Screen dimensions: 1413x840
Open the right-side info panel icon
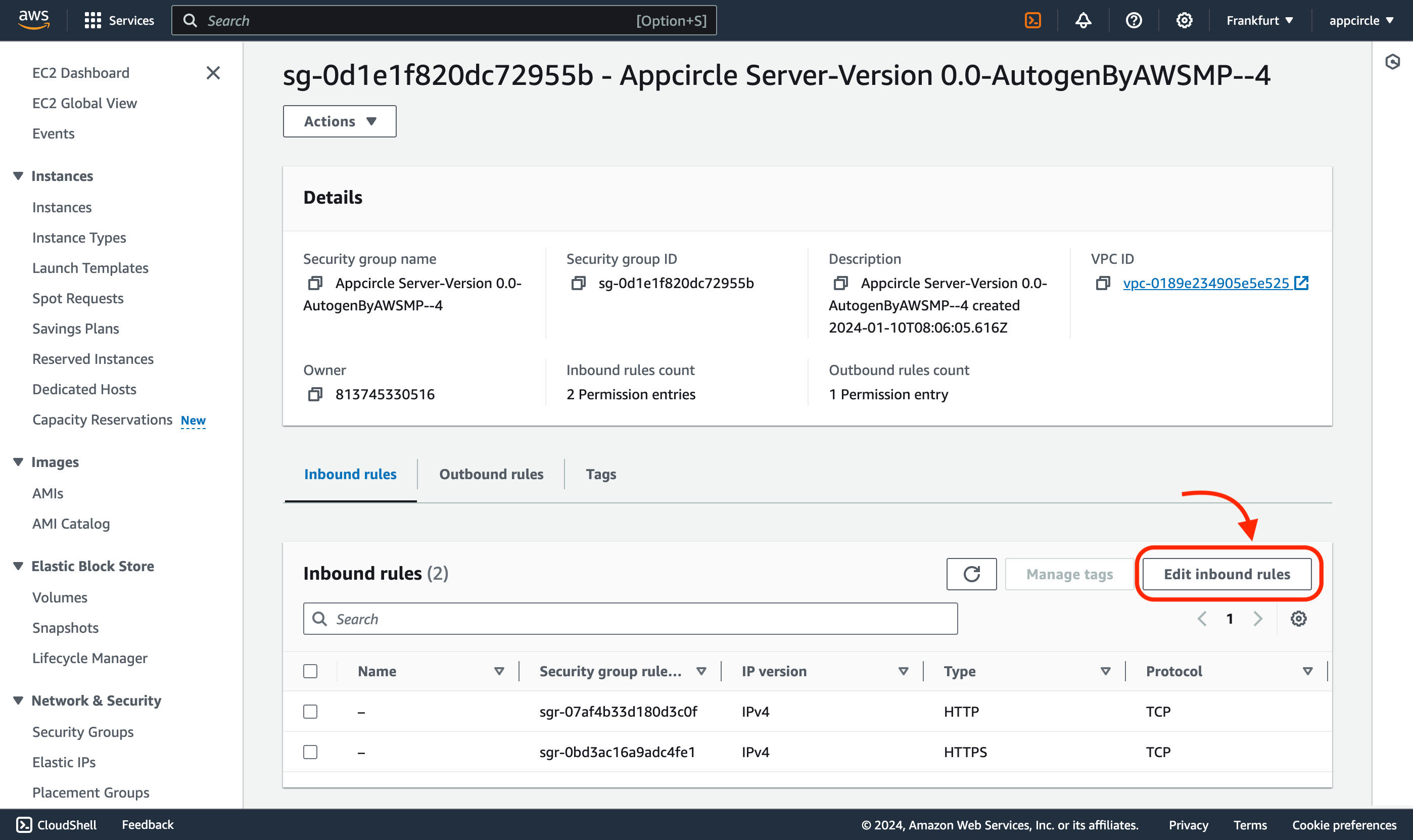click(1392, 62)
